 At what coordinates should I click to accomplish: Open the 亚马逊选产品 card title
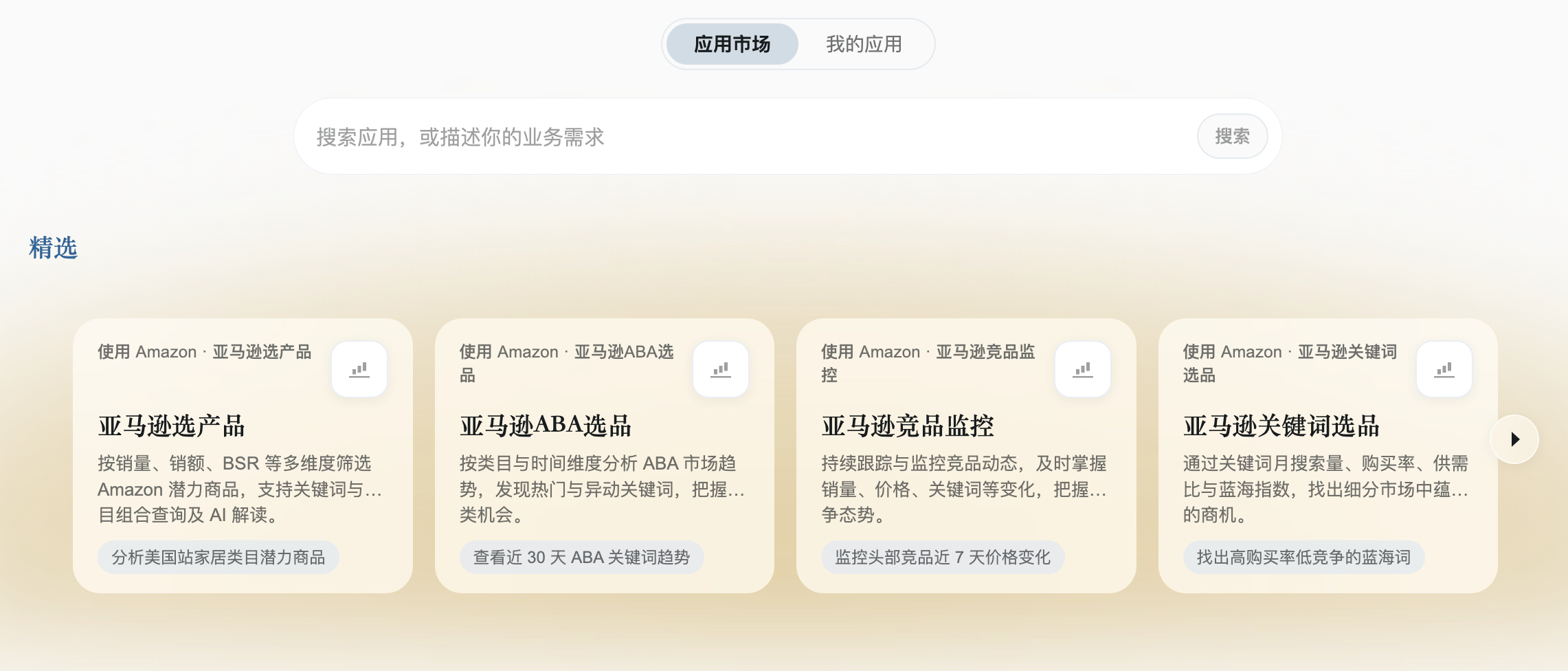(172, 426)
